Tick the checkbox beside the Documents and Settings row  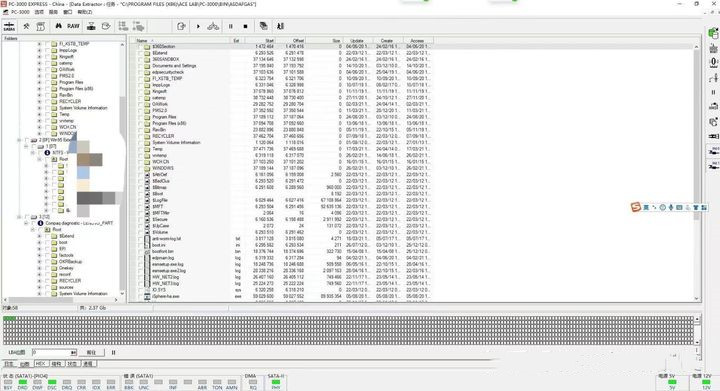(x=141, y=66)
